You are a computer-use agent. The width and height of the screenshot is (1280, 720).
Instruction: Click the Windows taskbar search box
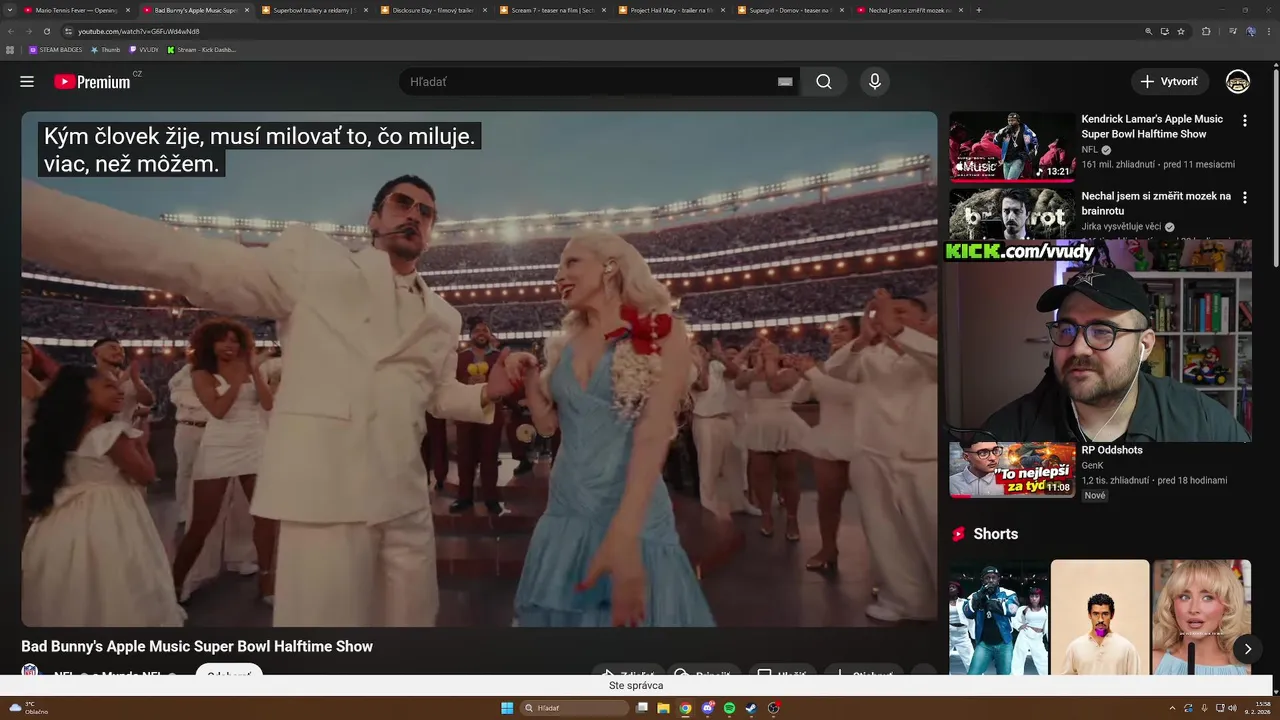click(x=575, y=708)
